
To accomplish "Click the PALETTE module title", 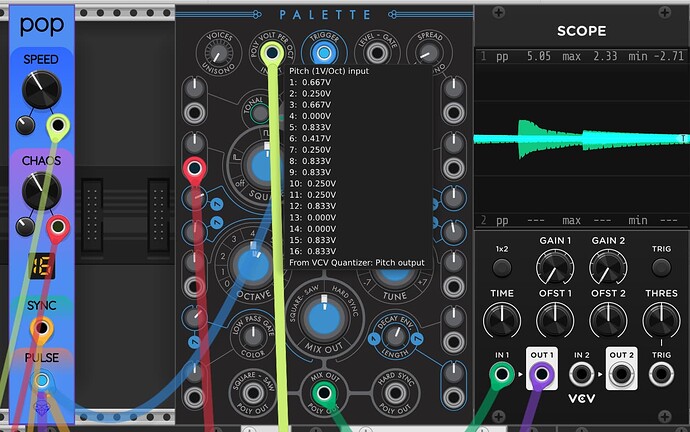I will tap(324, 15).
